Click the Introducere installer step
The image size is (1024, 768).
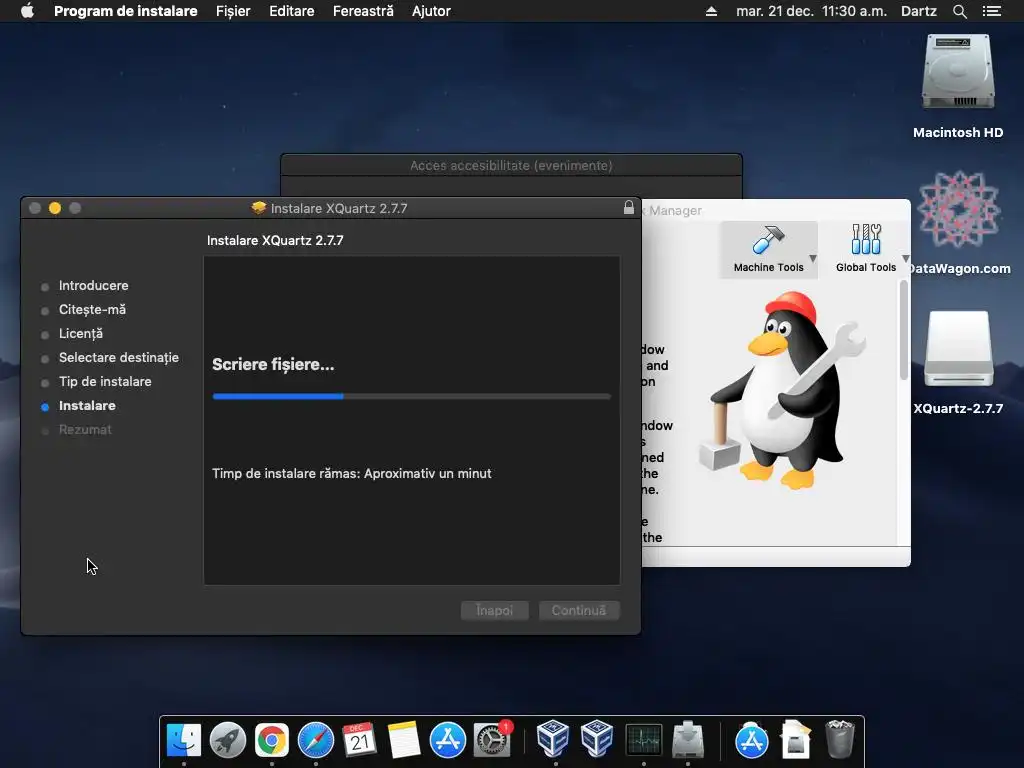[x=93, y=285]
